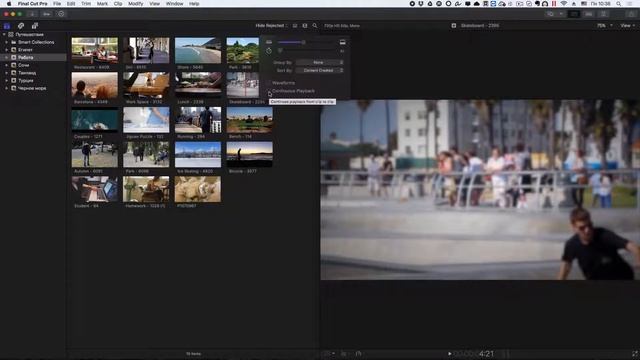The width and height of the screenshot is (640, 360).
Task: Toggle inspector button in toolbar
Action: [603, 14]
